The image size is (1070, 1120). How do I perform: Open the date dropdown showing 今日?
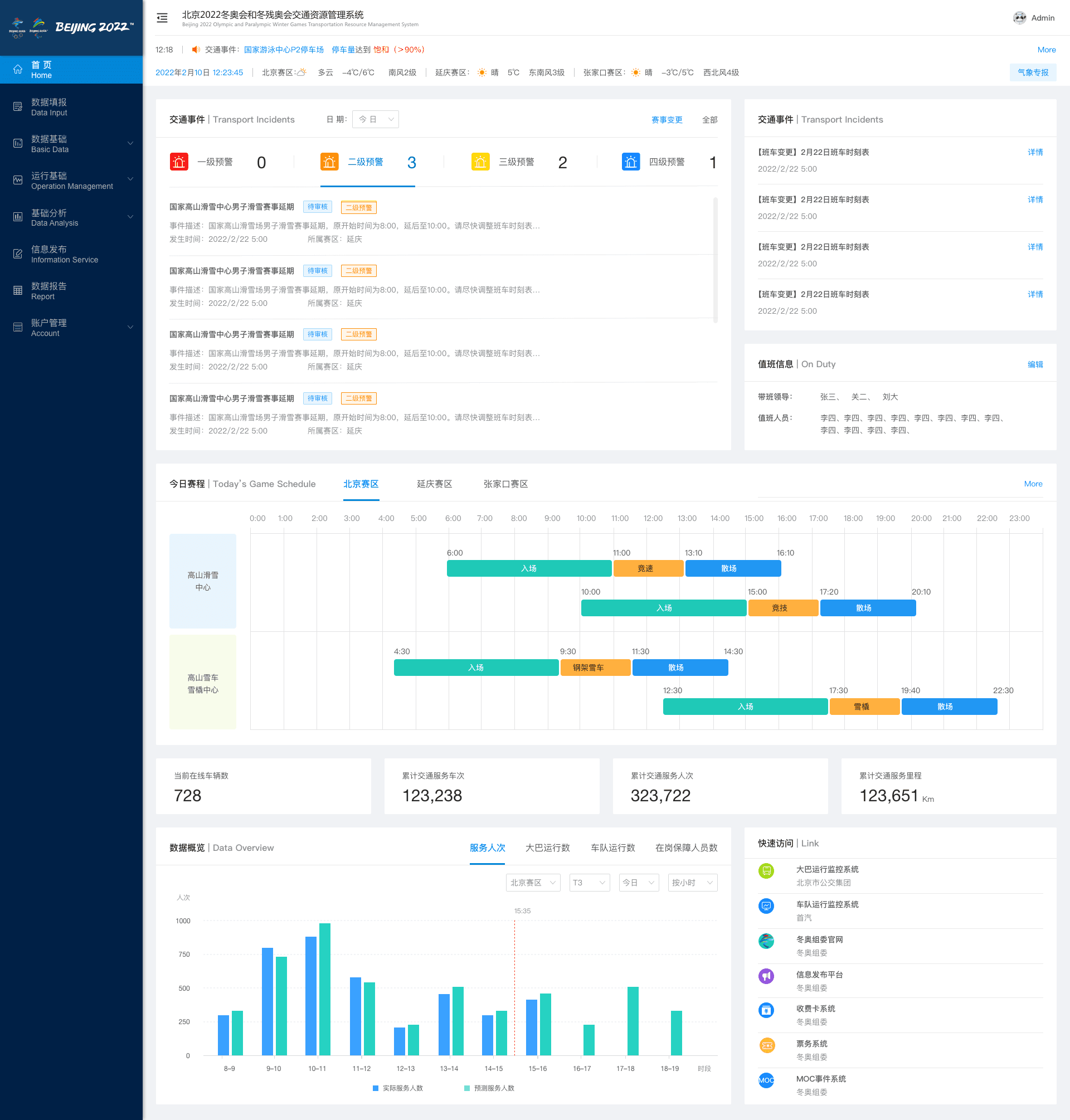[375, 119]
